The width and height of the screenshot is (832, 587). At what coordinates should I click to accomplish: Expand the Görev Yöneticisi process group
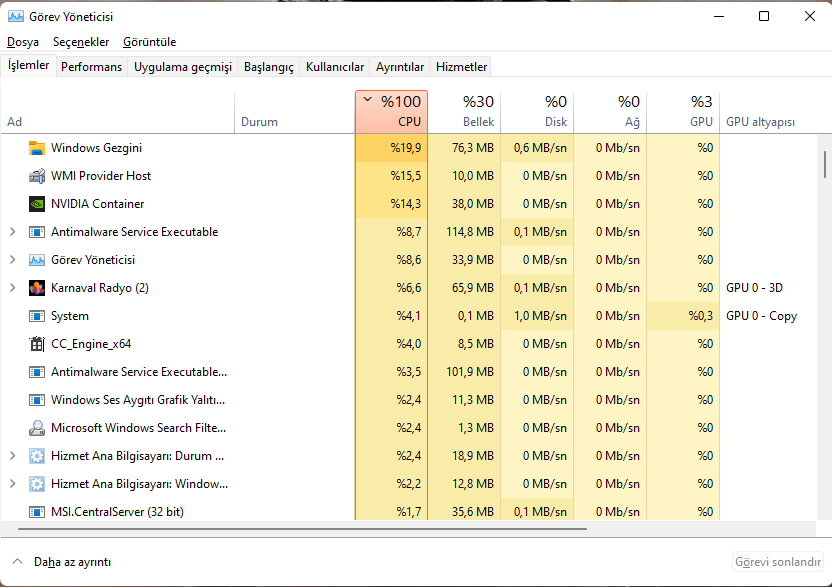13,260
